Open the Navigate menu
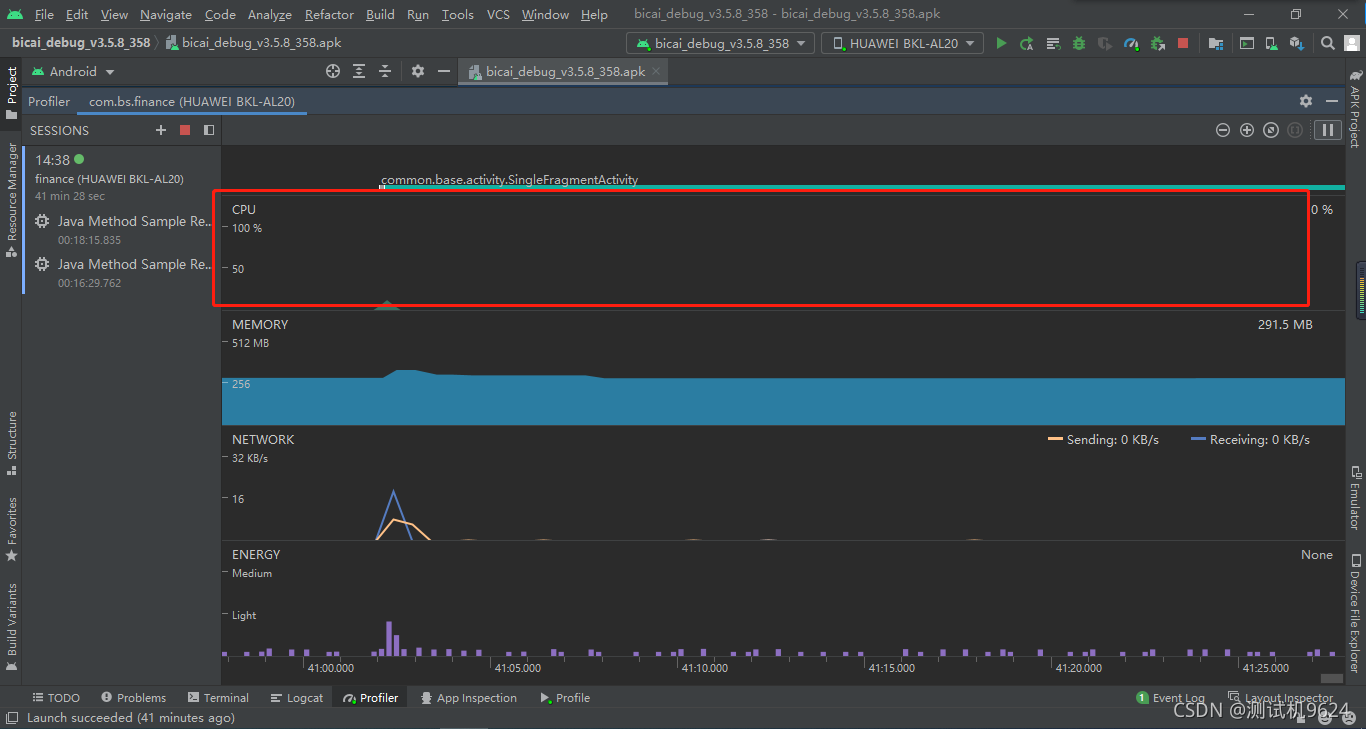This screenshot has height=729, width=1366. click(166, 14)
